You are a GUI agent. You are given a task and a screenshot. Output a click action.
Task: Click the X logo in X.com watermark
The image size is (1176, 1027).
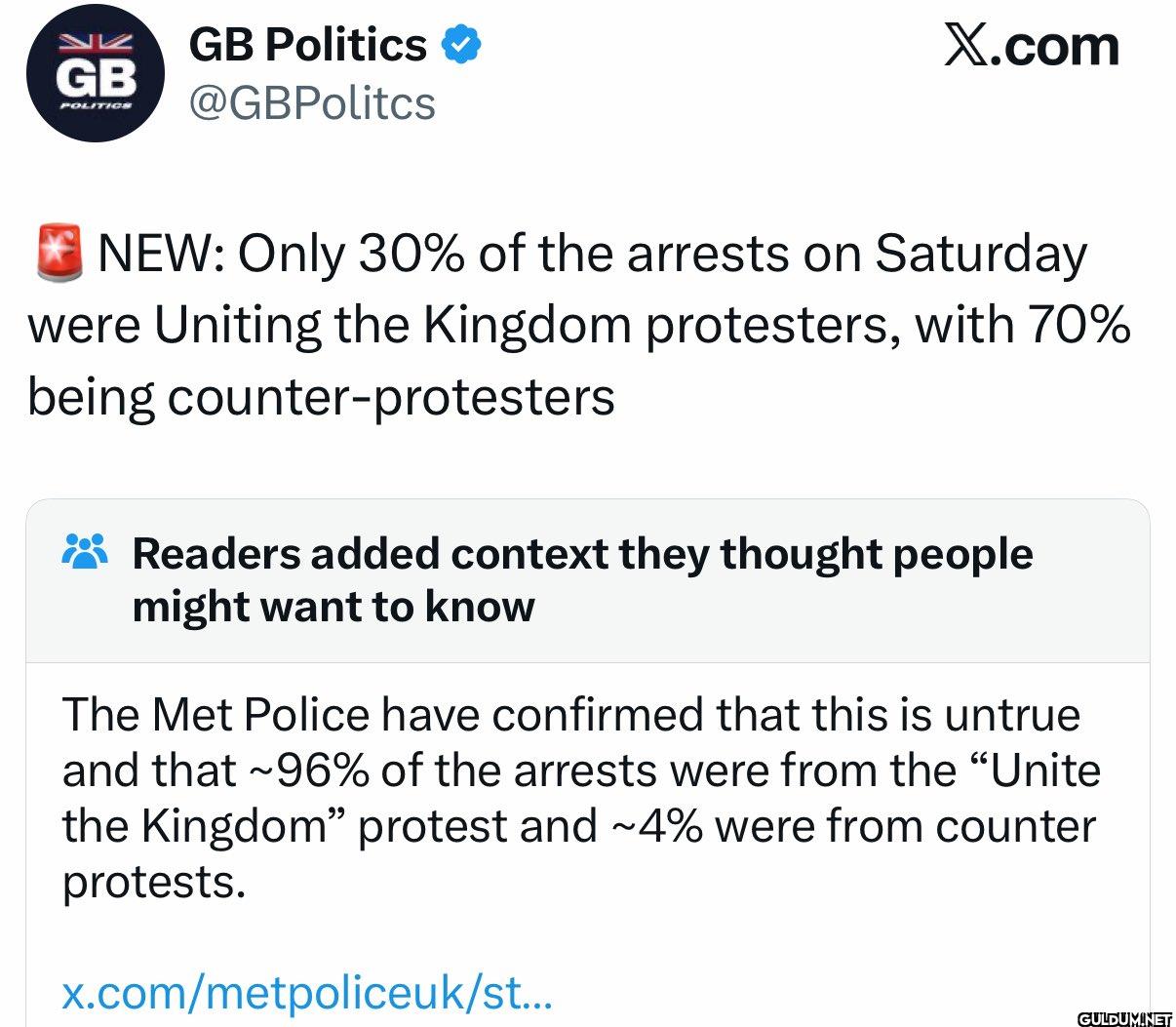click(964, 46)
